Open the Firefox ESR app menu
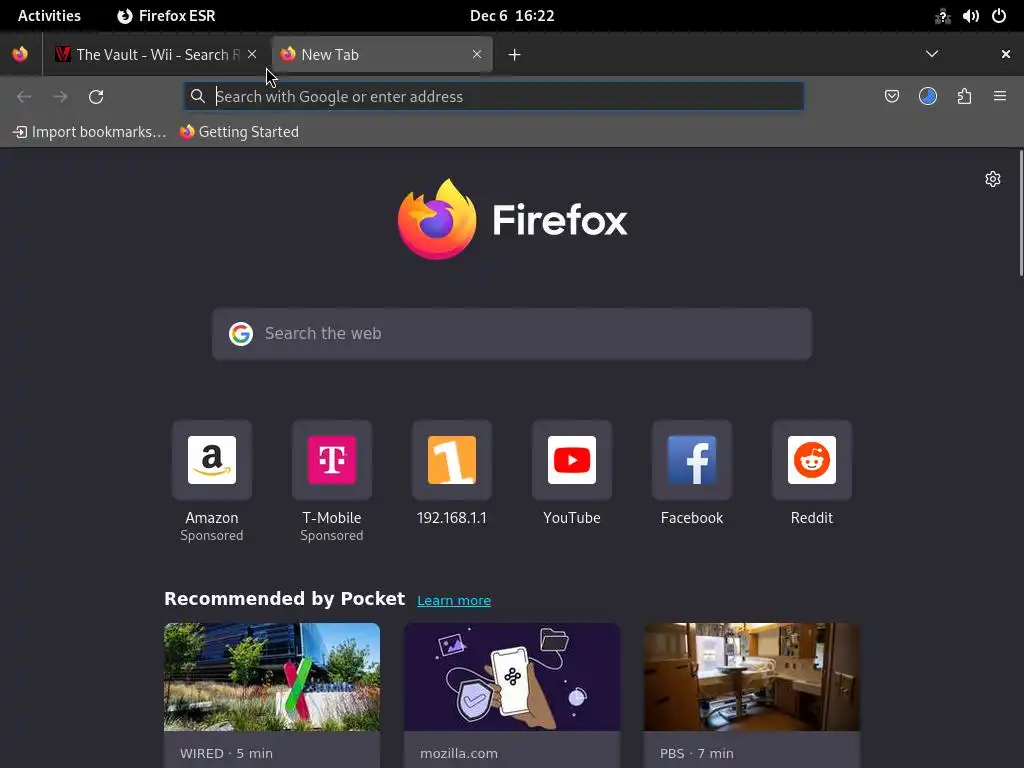 167,16
